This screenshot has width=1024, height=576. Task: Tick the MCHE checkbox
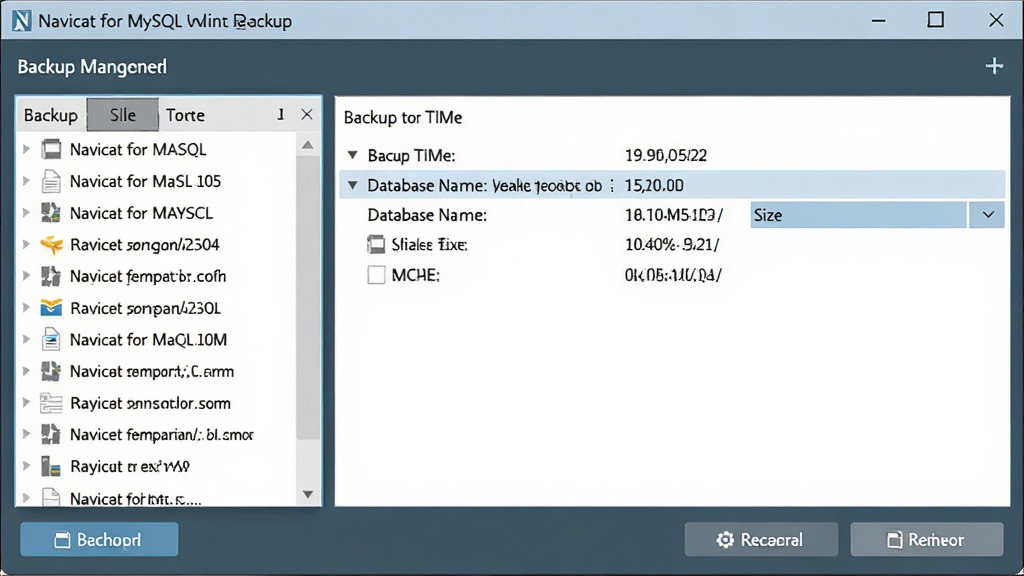[x=376, y=275]
